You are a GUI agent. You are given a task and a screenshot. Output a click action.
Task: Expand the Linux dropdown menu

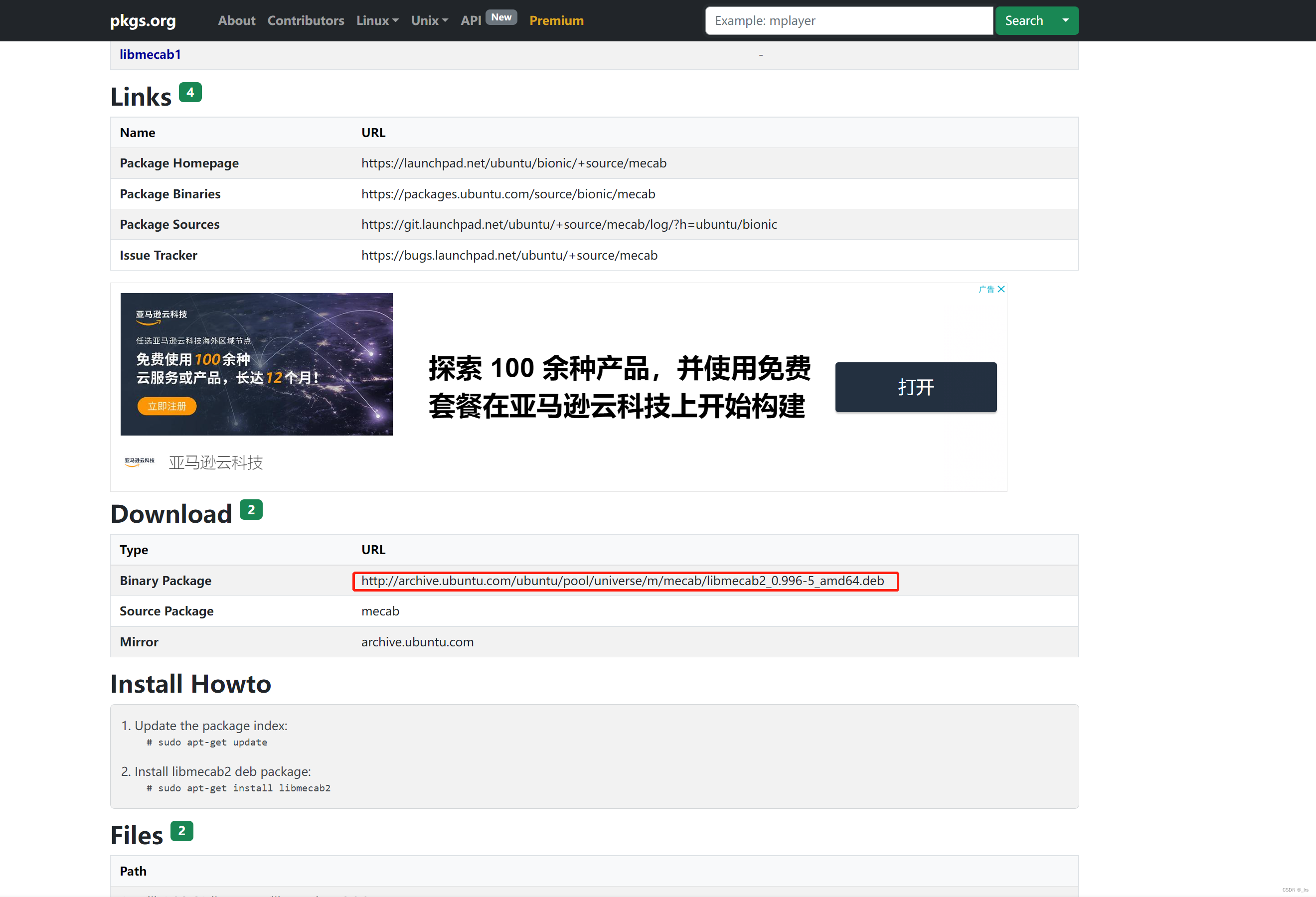pos(377,20)
